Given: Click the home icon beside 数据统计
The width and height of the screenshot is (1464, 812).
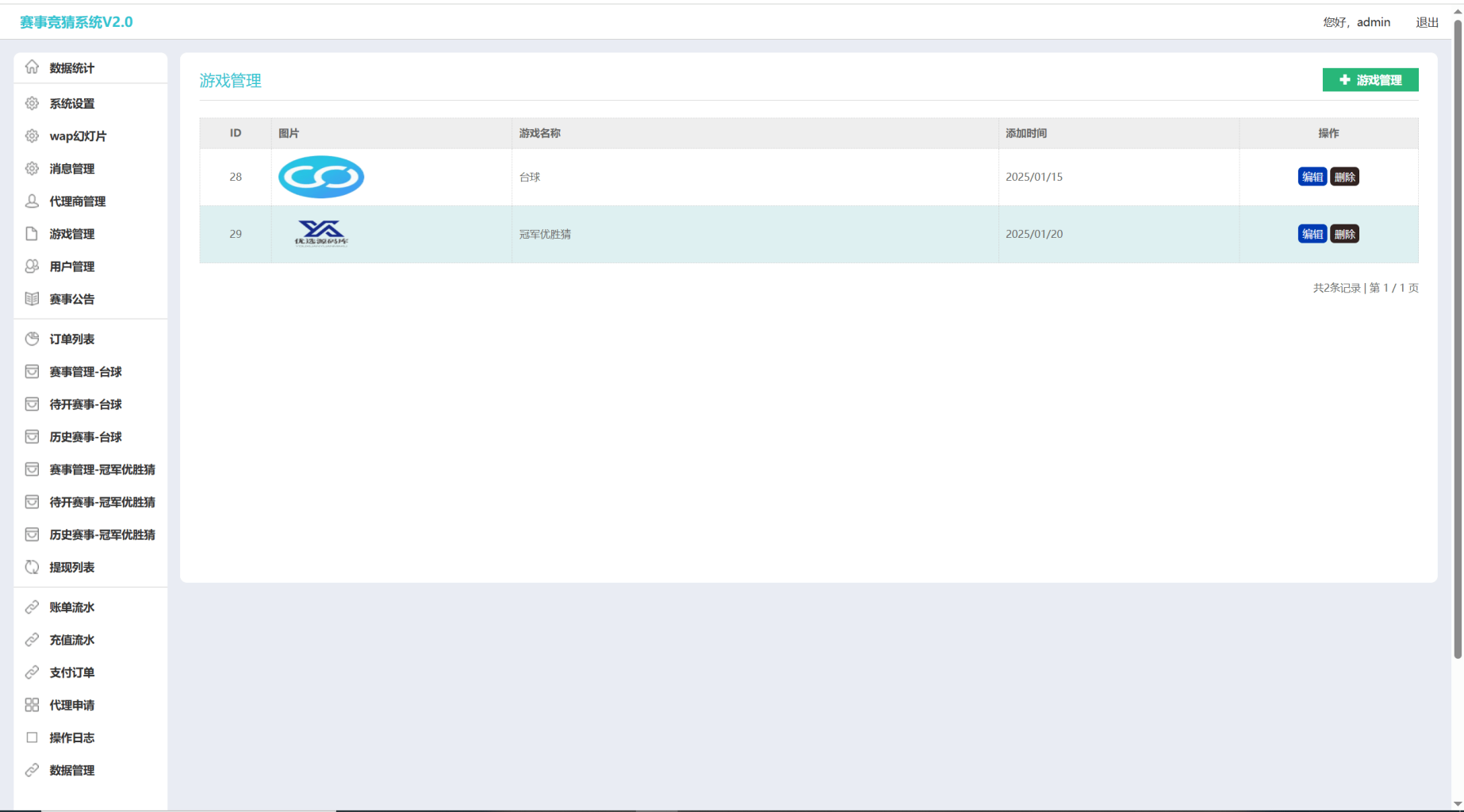Looking at the screenshot, I should tap(32, 67).
